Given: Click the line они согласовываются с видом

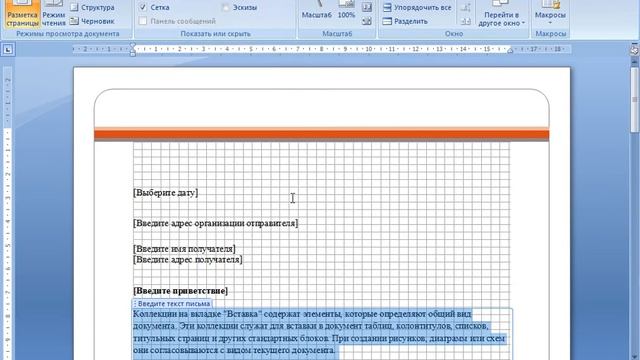Looking at the screenshot, I should (234, 350).
